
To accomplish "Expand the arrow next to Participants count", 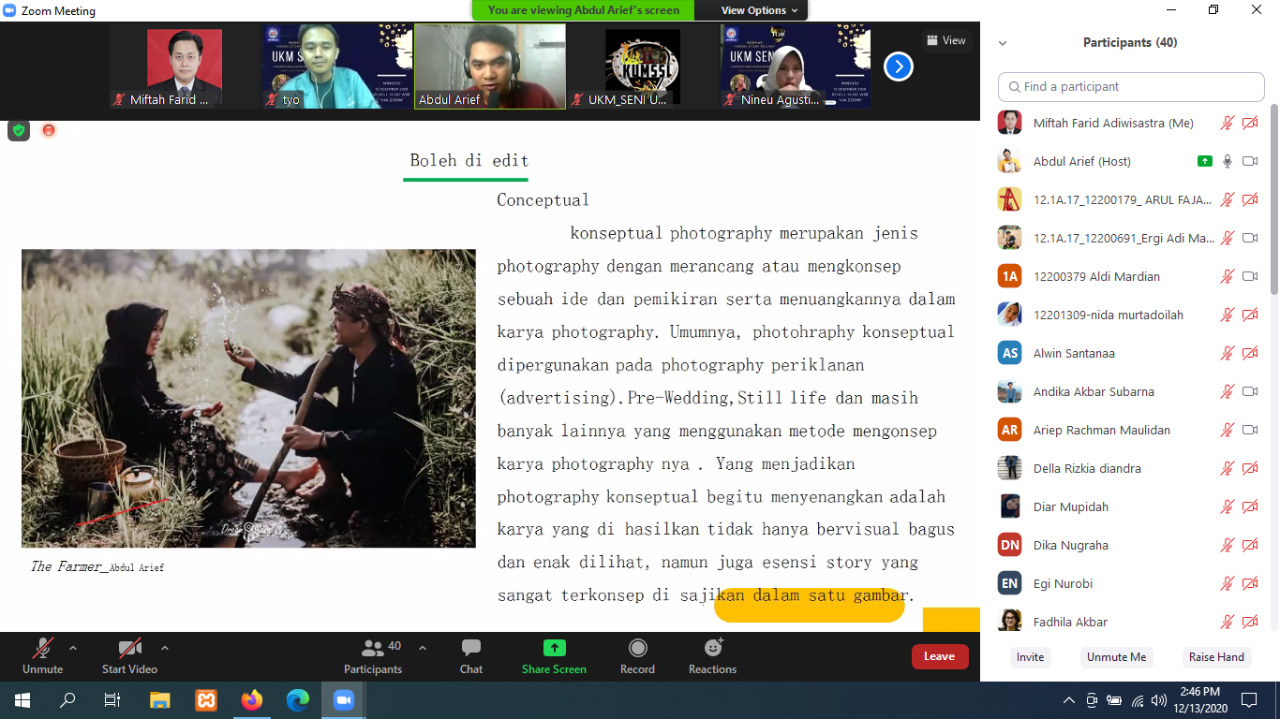I will point(422,648).
